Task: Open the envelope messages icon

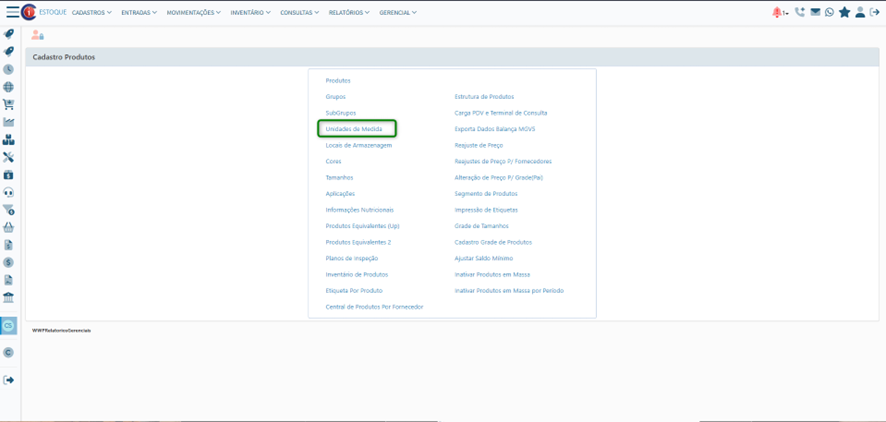Action: [x=815, y=12]
